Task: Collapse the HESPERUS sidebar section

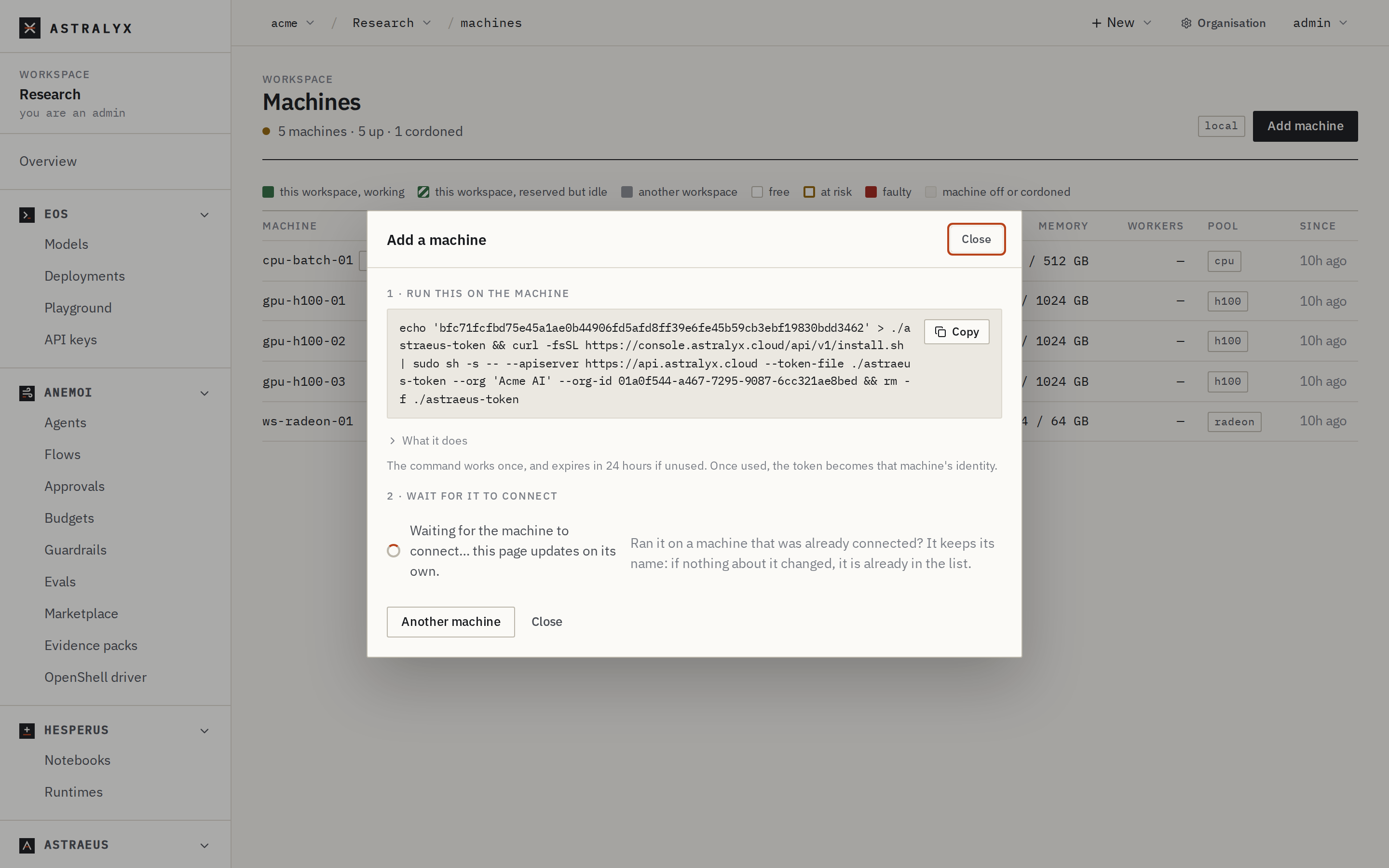Action: 204,731
